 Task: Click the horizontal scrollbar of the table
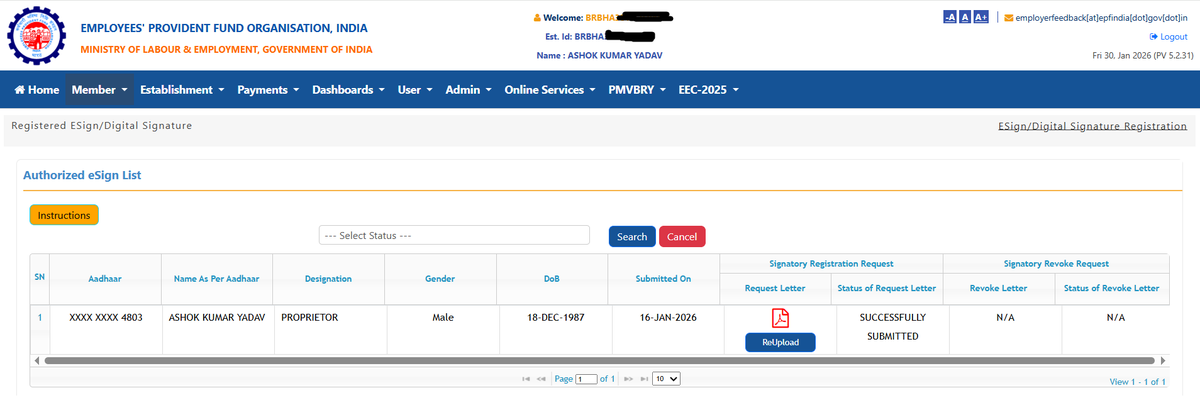[x=600, y=360]
